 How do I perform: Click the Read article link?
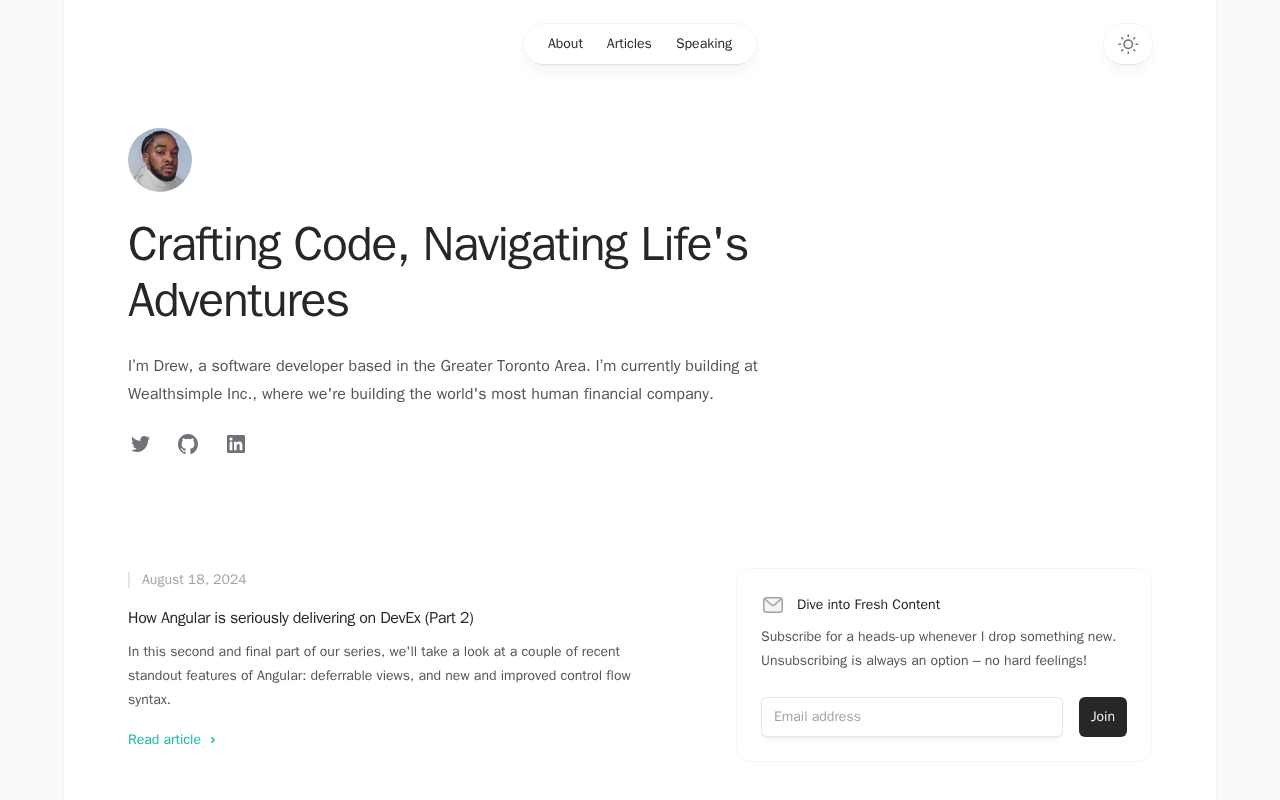pyautogui.click(x=165, y=740)
